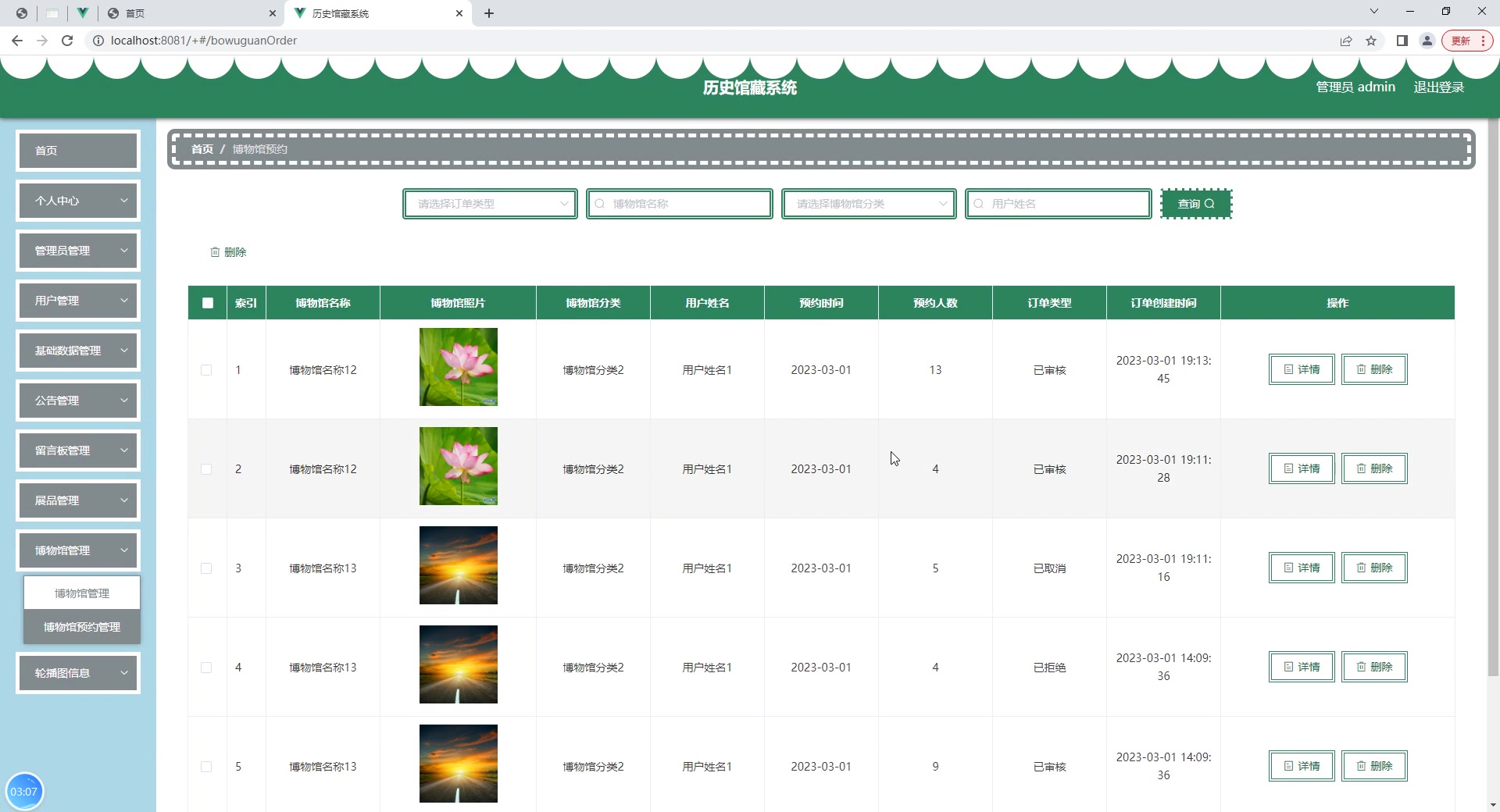The height and width of the screenshot is (812, 1500).
Task: Close the 历史馆藏系统 browser tab
Action: 459,13
